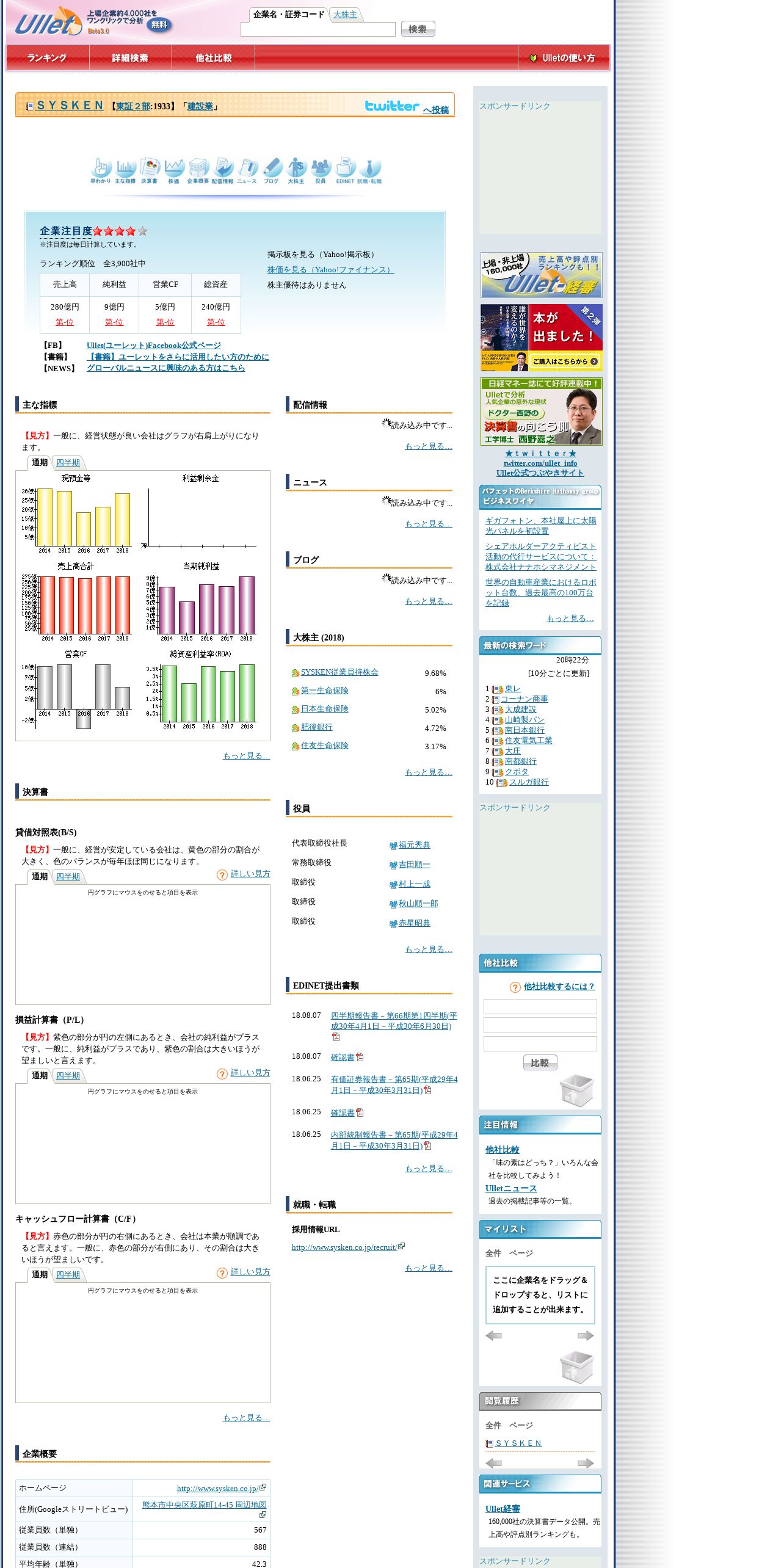The image size is (784, 1568).
Task: Open the ランキング menu
Action: point(47,58)
